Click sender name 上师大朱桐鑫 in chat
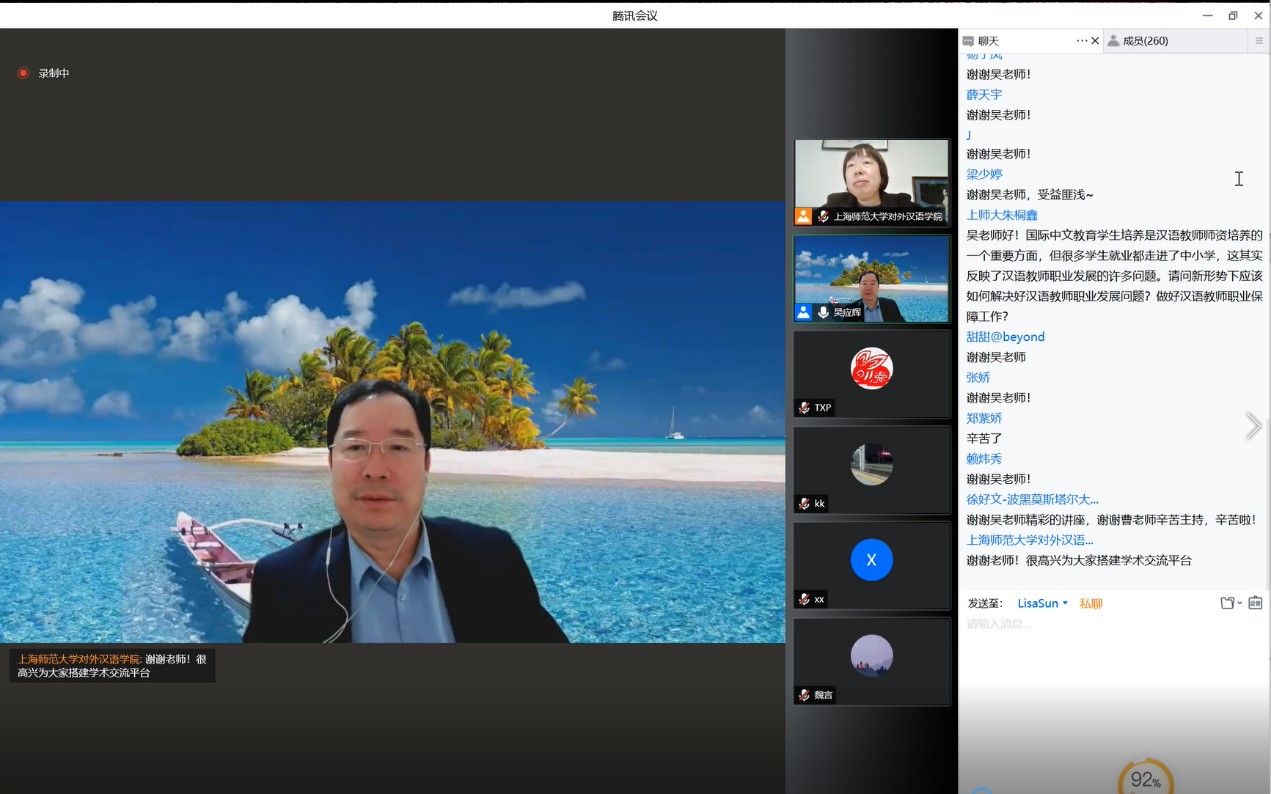This screenshot has height=794, width=1271. (x=1002, y=215)
